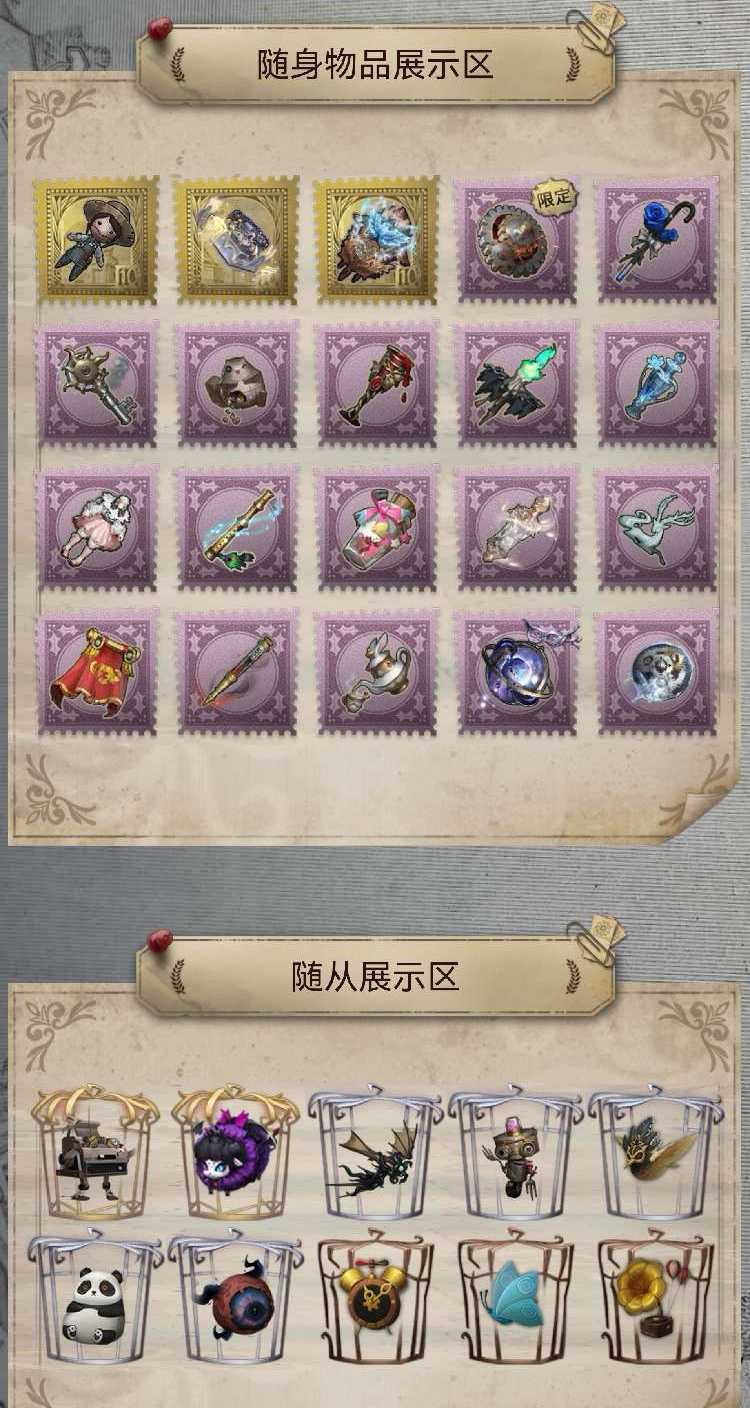This screenshot has height=1408, width=750.
Task: Choose the red cape accessory stamp
Action: pos(96,671)
